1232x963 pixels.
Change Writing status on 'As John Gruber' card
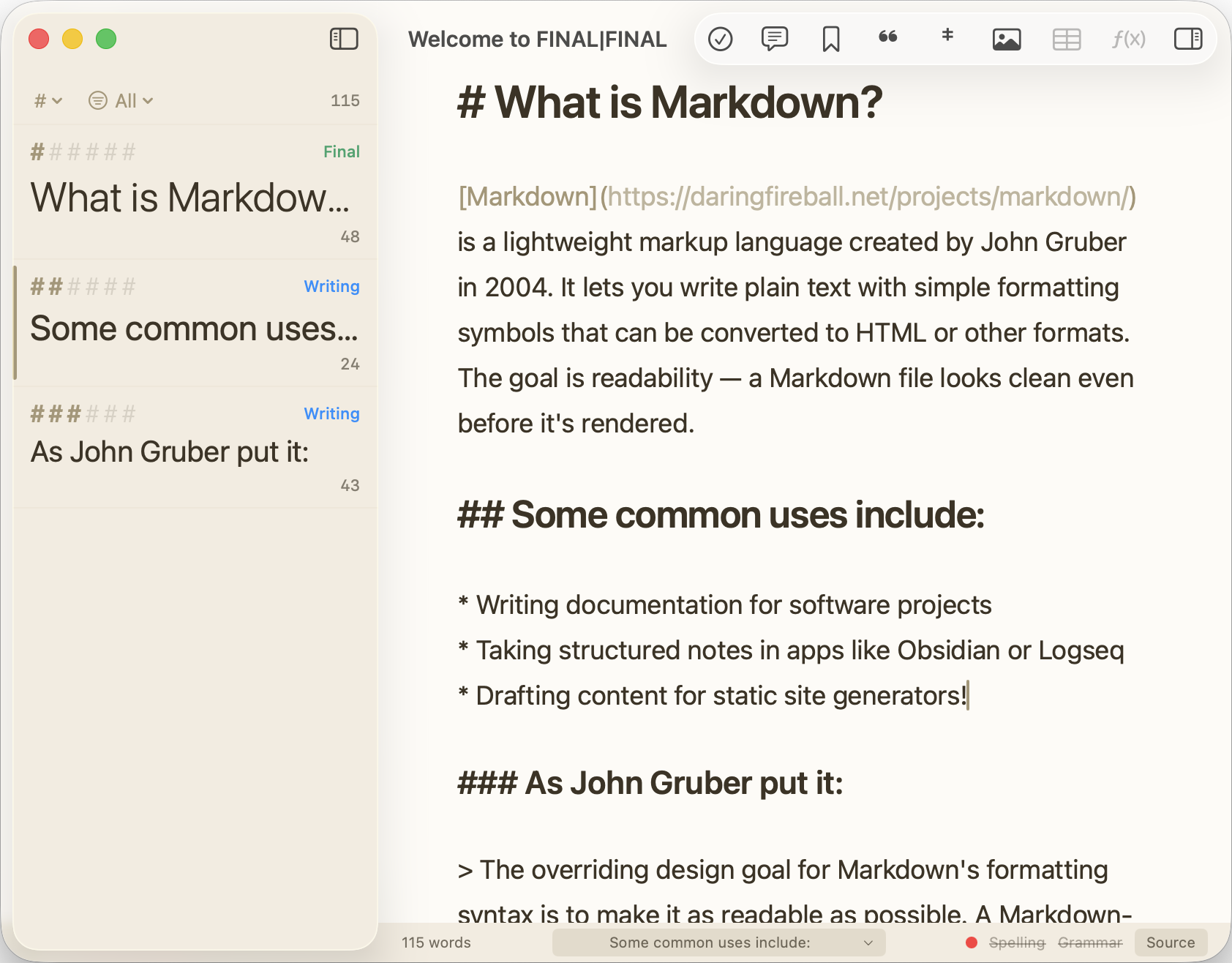(x=331, y=413)
